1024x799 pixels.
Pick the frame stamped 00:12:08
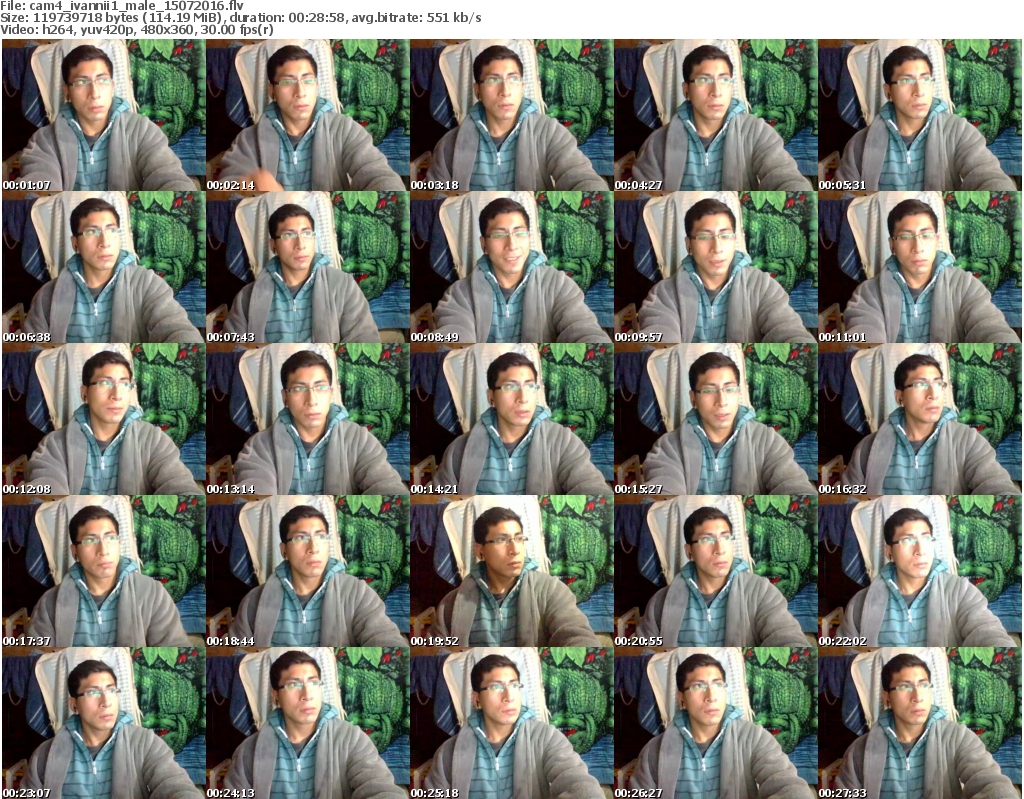104,419
